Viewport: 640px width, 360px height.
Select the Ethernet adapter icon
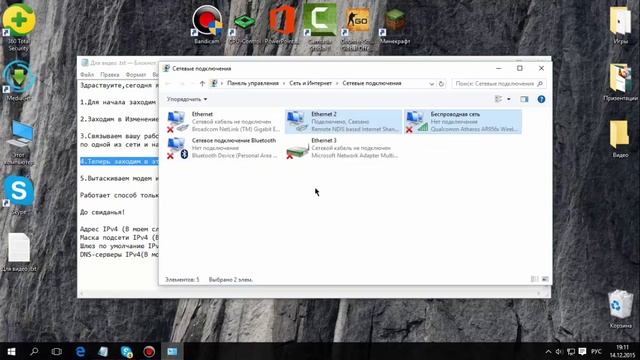point(177,122)
